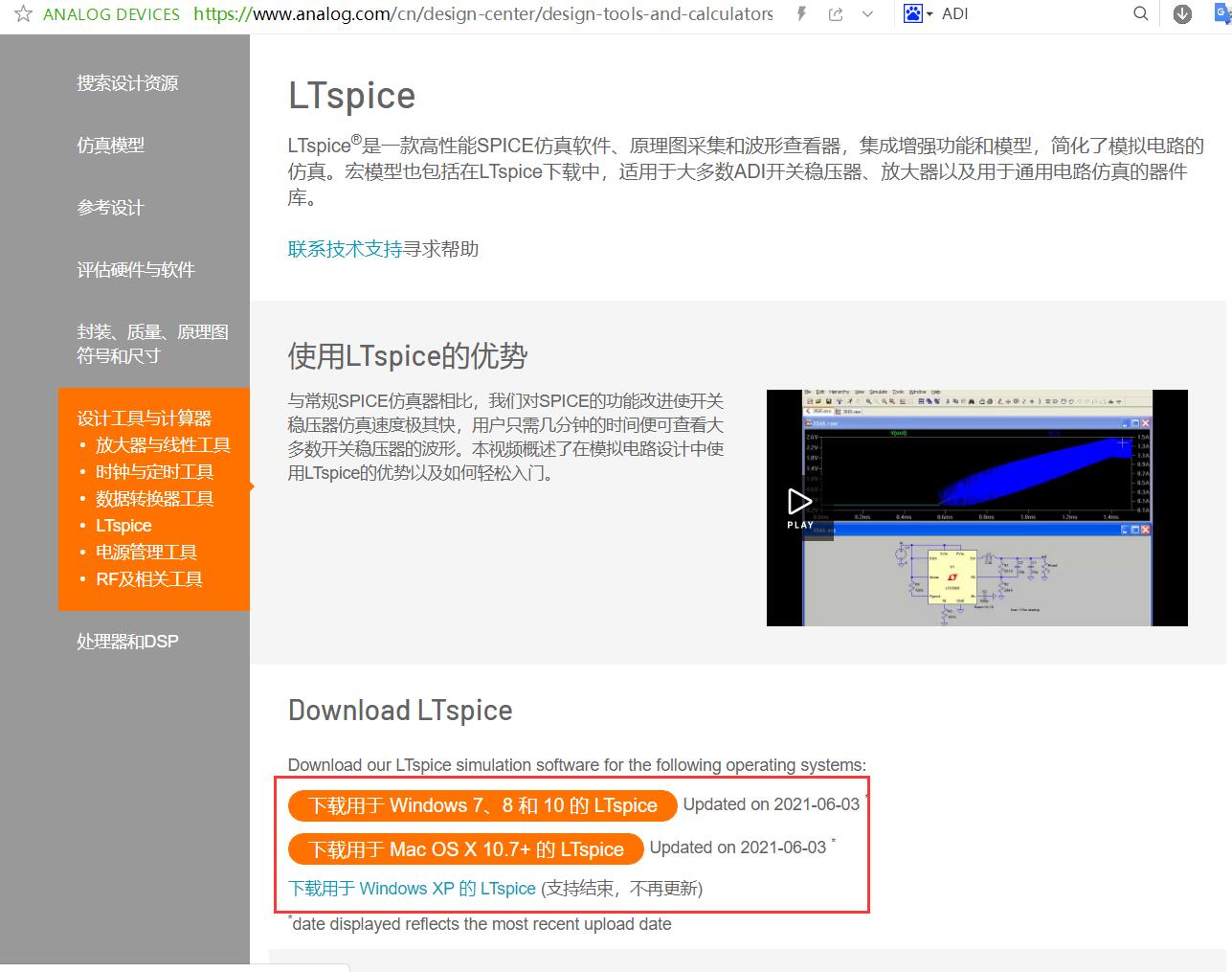Screen dimensions: 1232x972
Task: Expand the address bar dropdown chevron
Action: (x=867, y=13)
